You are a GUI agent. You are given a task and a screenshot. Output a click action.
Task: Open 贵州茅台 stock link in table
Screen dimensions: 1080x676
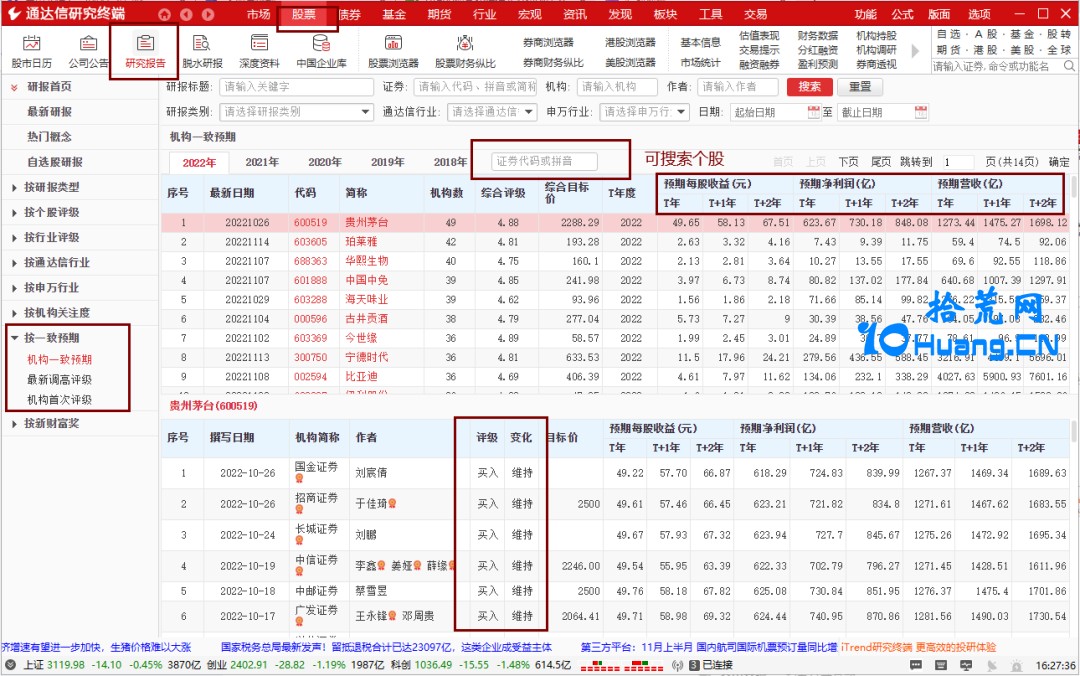coord(366,223)
